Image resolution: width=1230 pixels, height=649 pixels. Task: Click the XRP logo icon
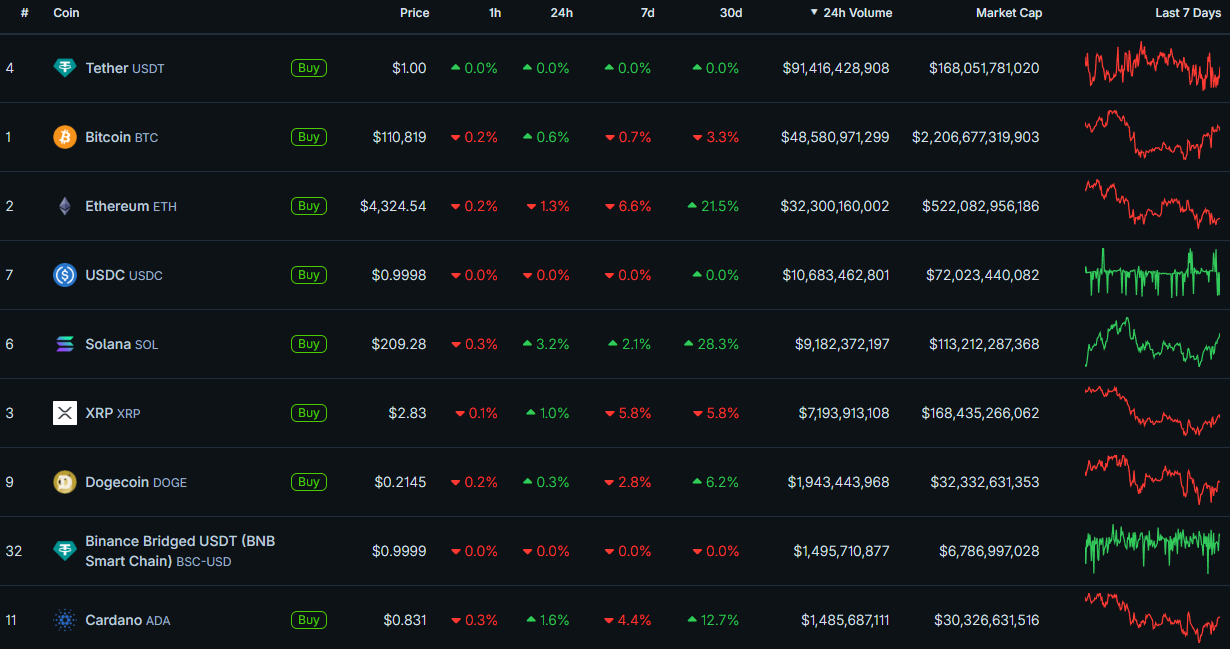(65, 413)
